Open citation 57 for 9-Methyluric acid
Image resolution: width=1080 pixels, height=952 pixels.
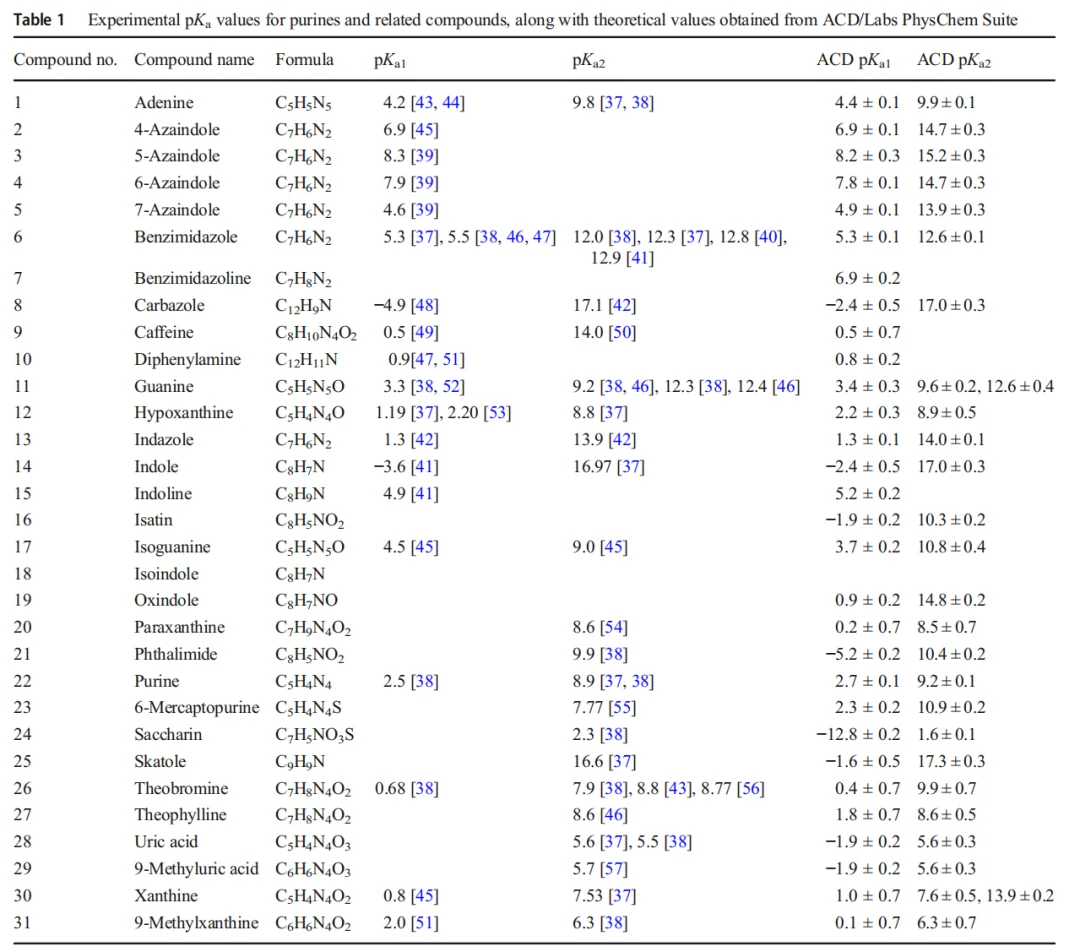(614, 869)
